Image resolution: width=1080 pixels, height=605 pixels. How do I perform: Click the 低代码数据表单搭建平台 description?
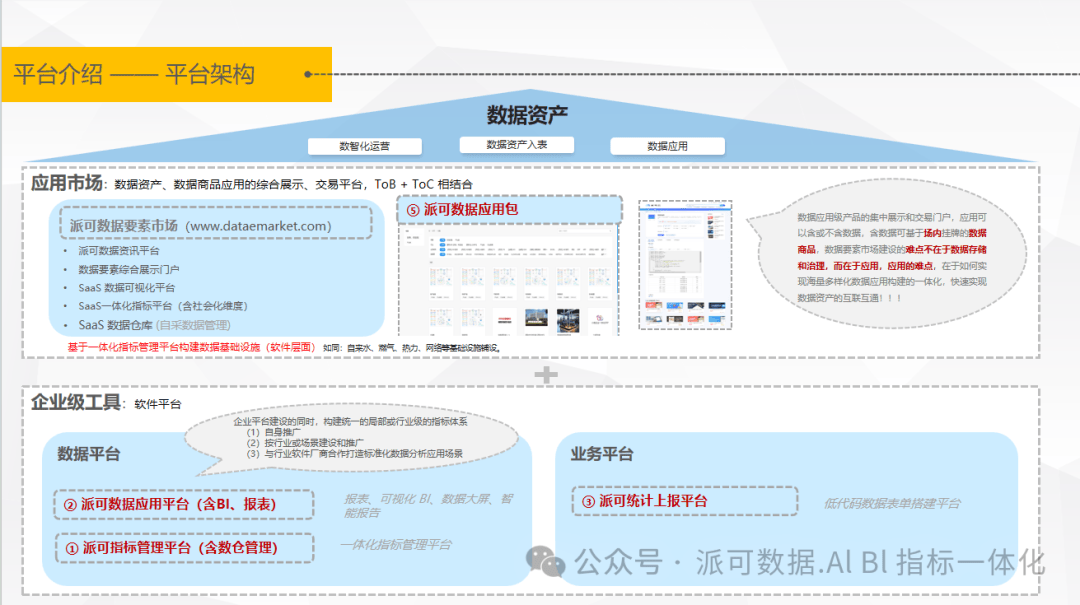coord(892,504)
